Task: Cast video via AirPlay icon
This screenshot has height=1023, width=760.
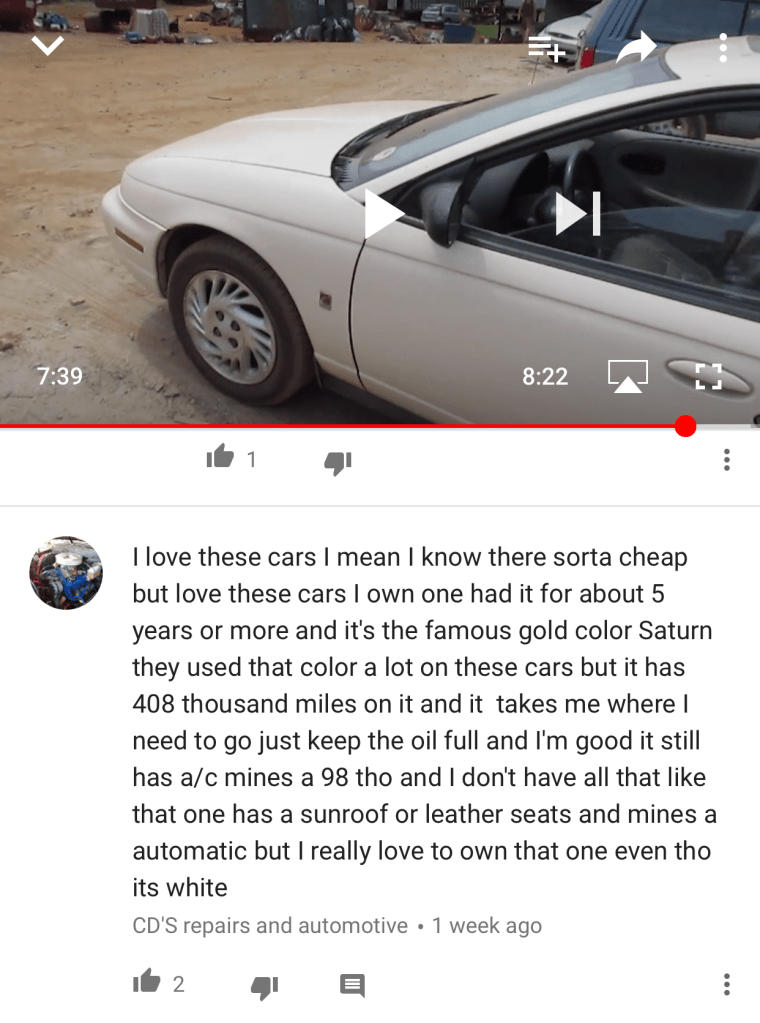Action: (628, 376)
